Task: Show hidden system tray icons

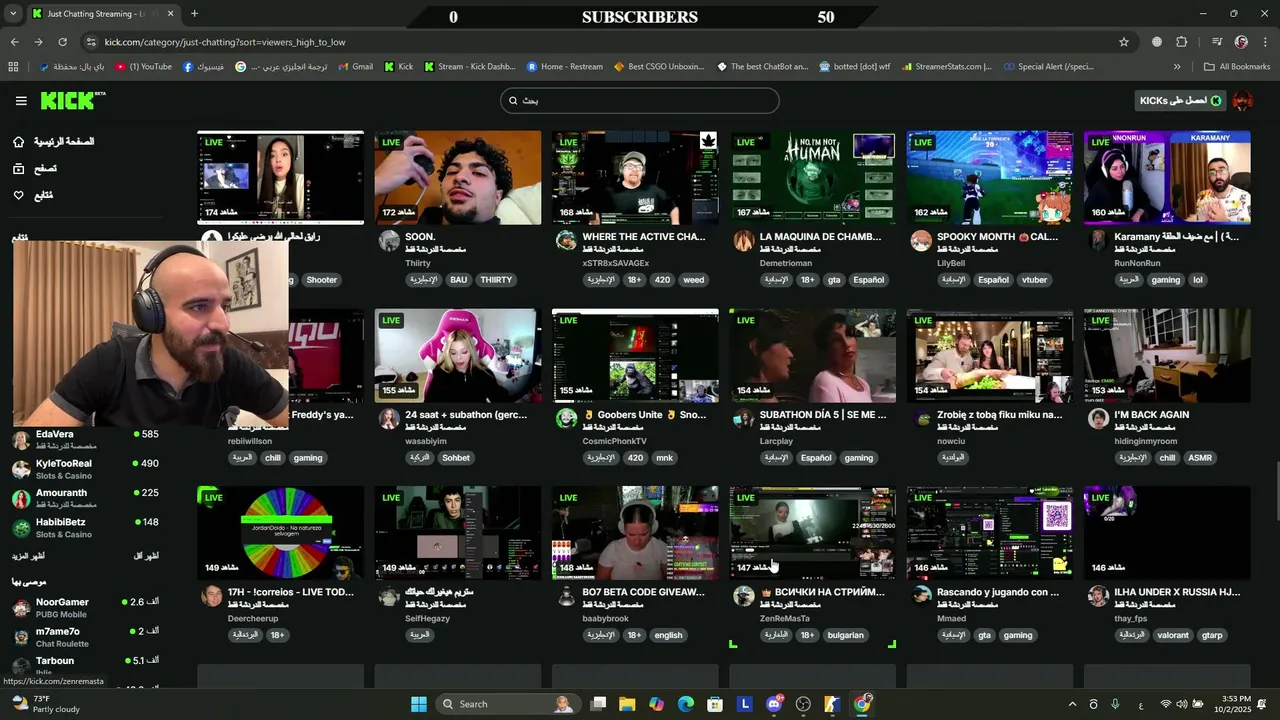Action: [1072, 704]
